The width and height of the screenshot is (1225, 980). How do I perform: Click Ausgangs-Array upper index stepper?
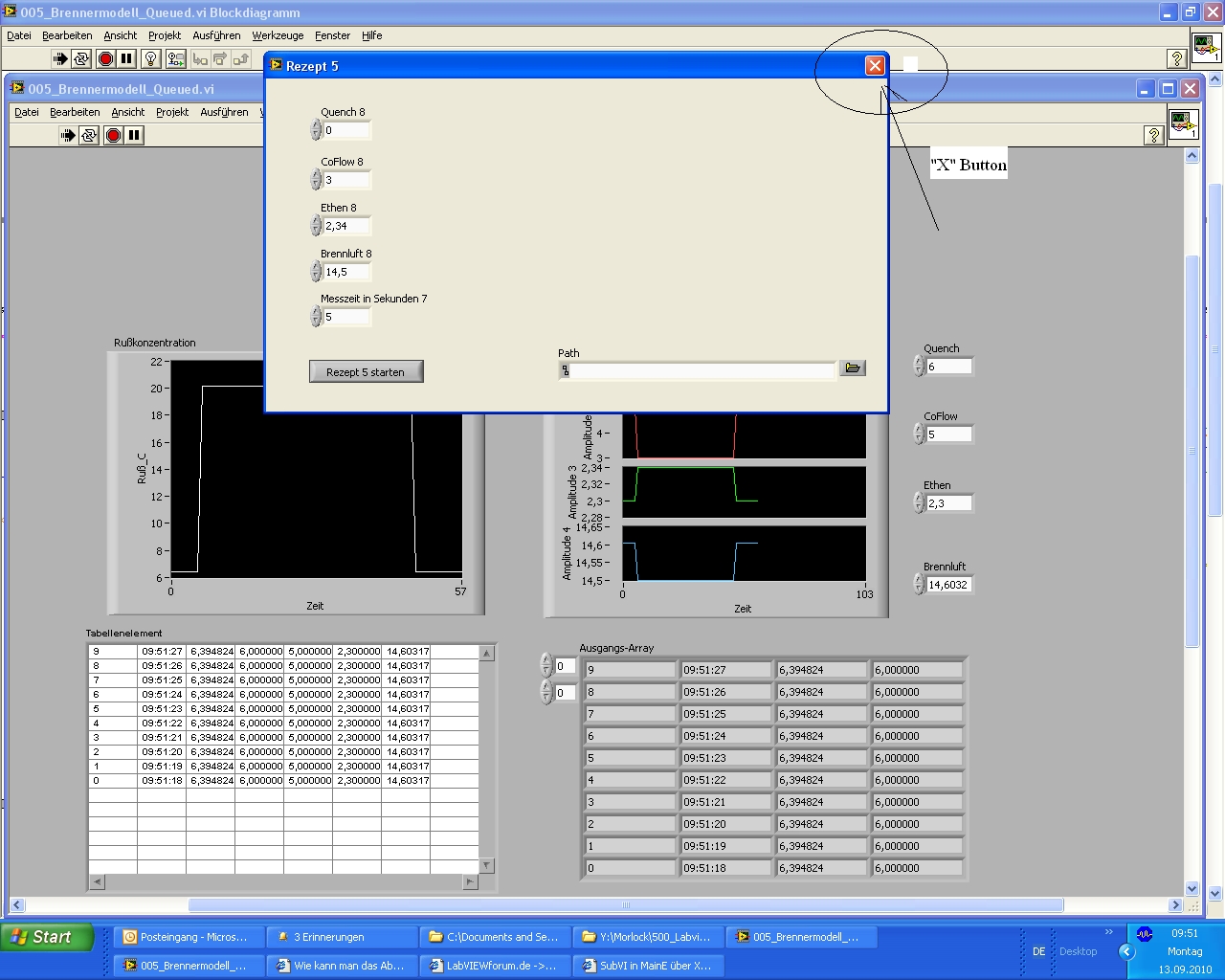[546, 665]
